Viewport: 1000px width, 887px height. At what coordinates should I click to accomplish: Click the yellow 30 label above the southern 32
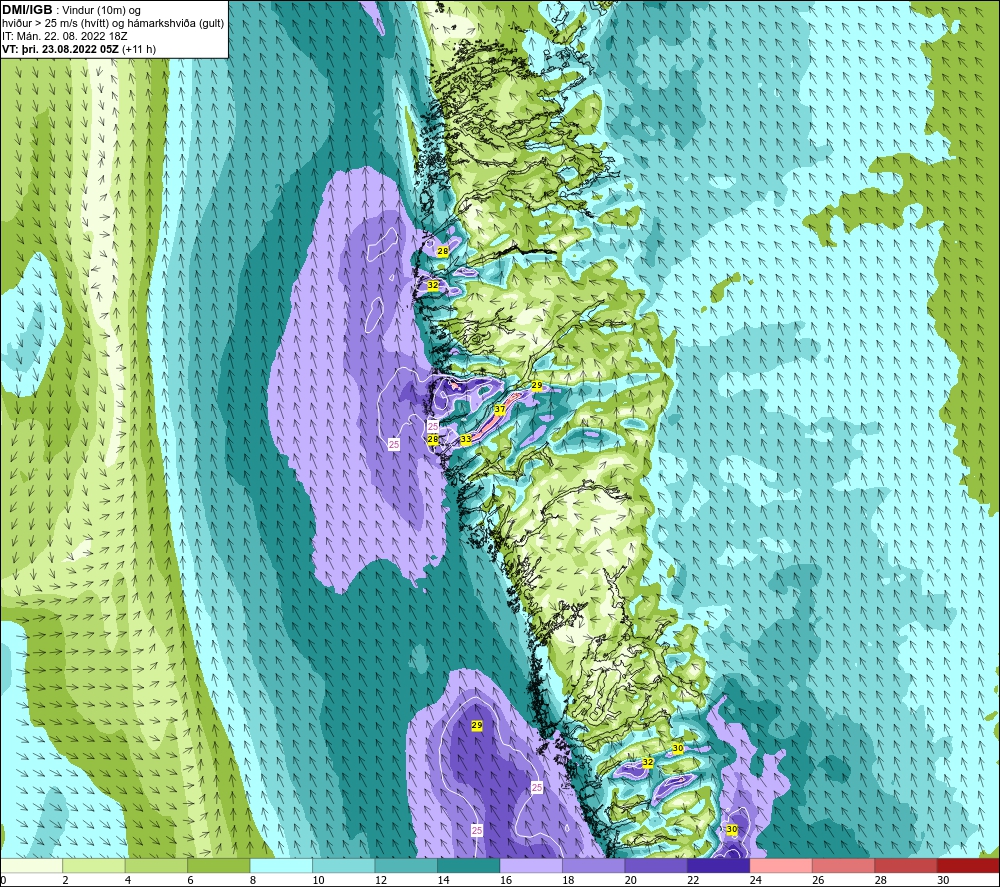[677, 748]
